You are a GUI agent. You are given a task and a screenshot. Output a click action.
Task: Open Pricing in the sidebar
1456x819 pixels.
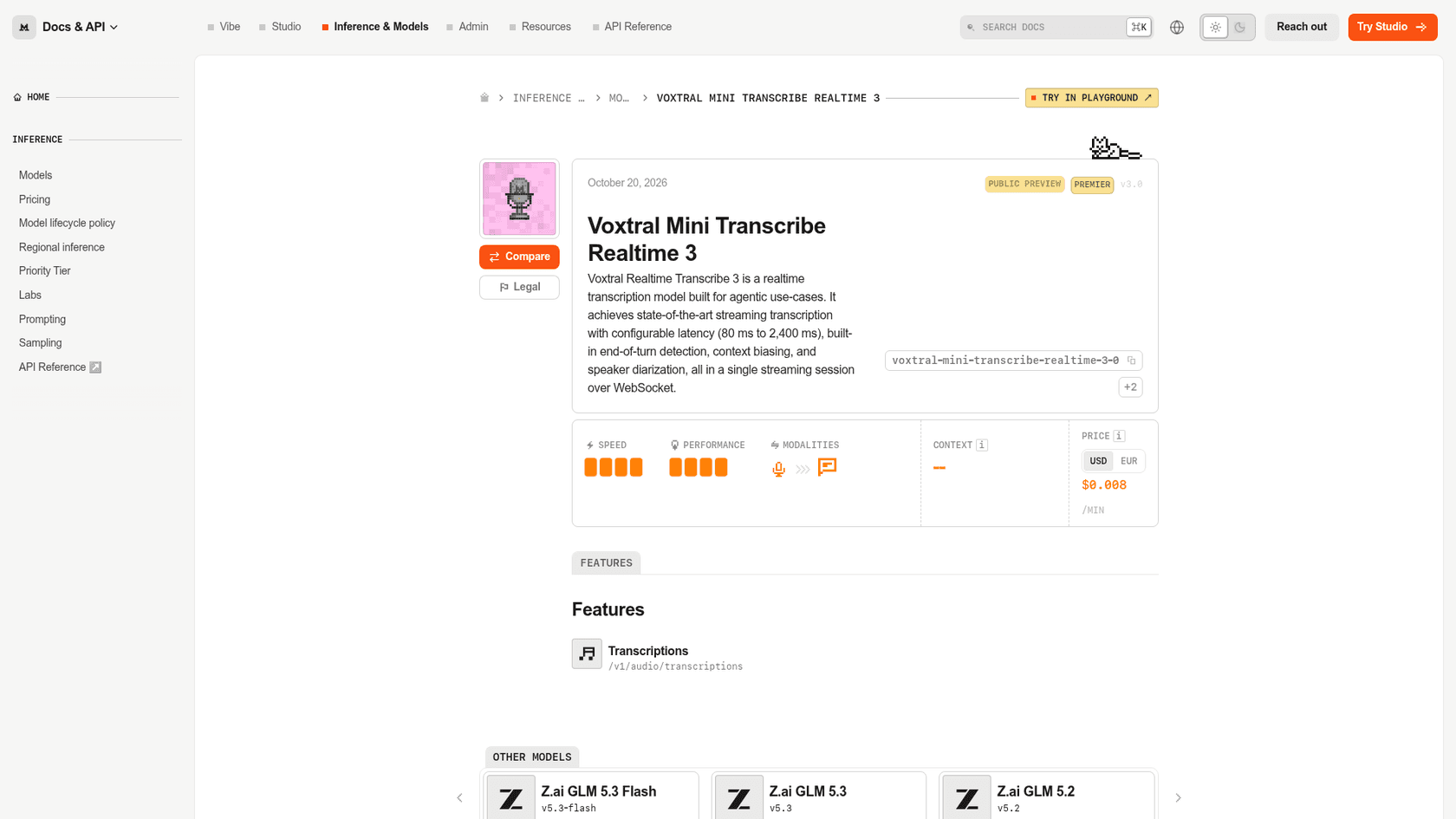coord(35,199)
